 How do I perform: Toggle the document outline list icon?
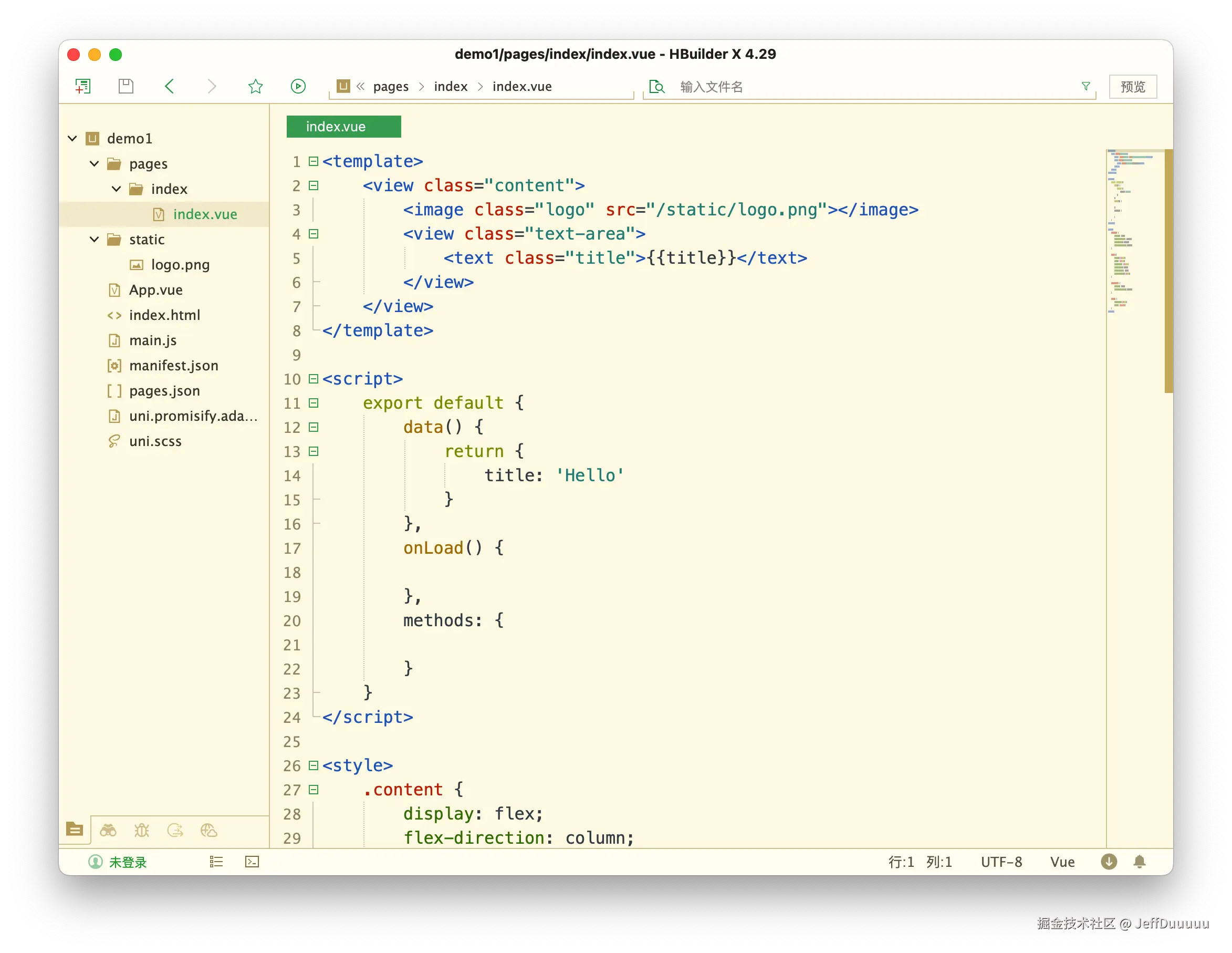click(216, 862)
